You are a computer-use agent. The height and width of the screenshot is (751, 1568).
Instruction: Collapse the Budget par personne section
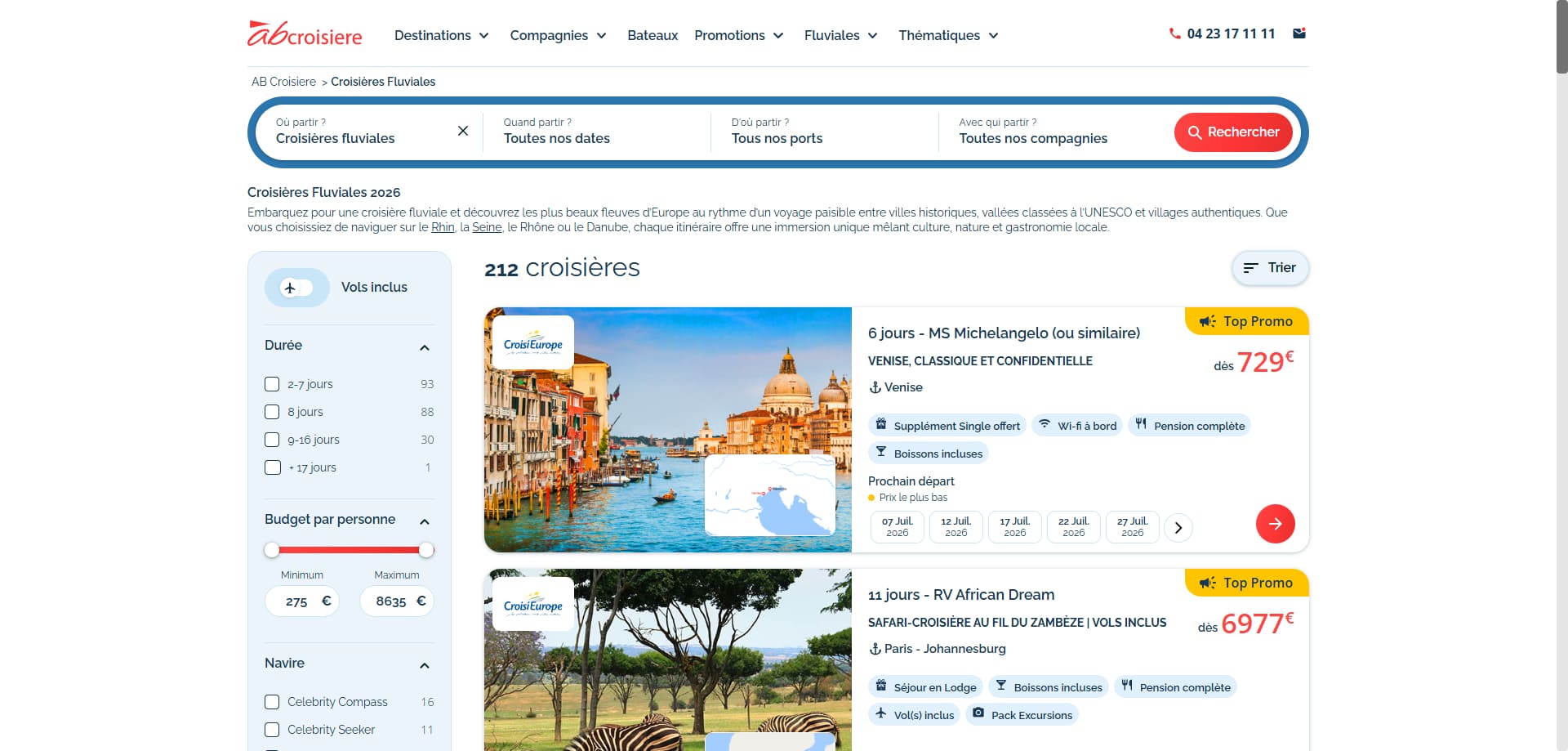425,521
